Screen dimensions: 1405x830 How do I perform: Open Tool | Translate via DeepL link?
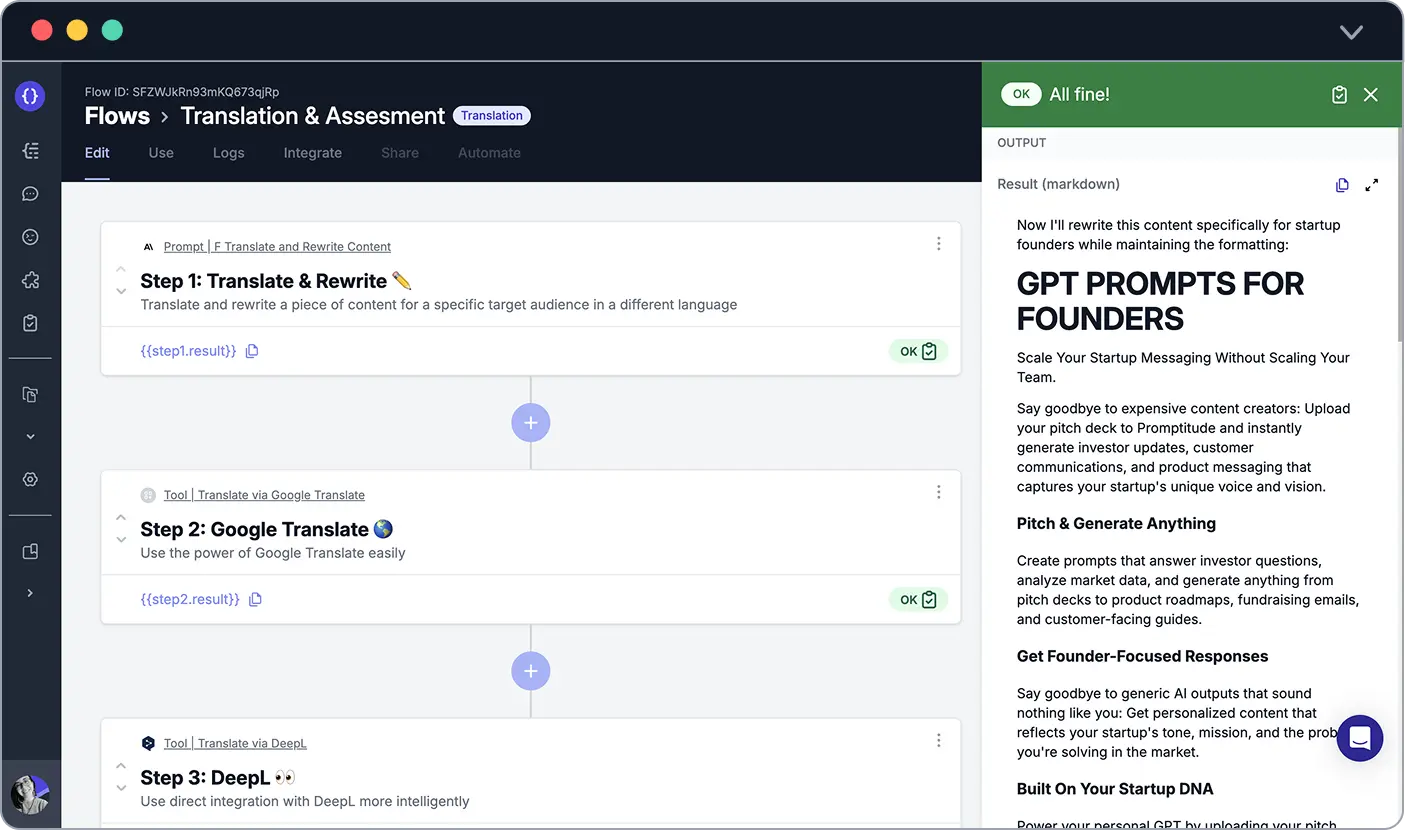[235, 743]
